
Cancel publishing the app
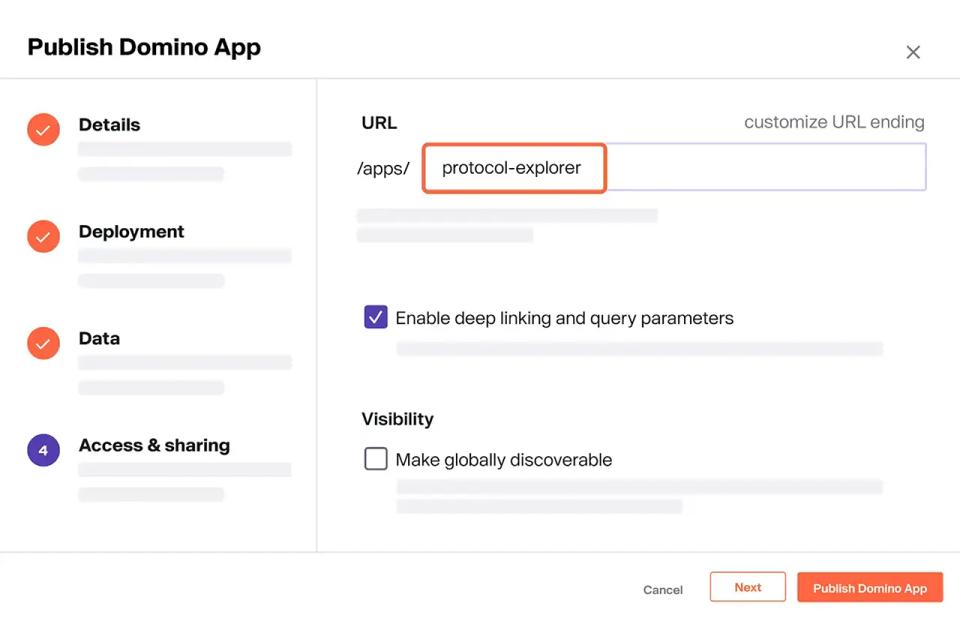pyautogui.click(x=662, y=590)
